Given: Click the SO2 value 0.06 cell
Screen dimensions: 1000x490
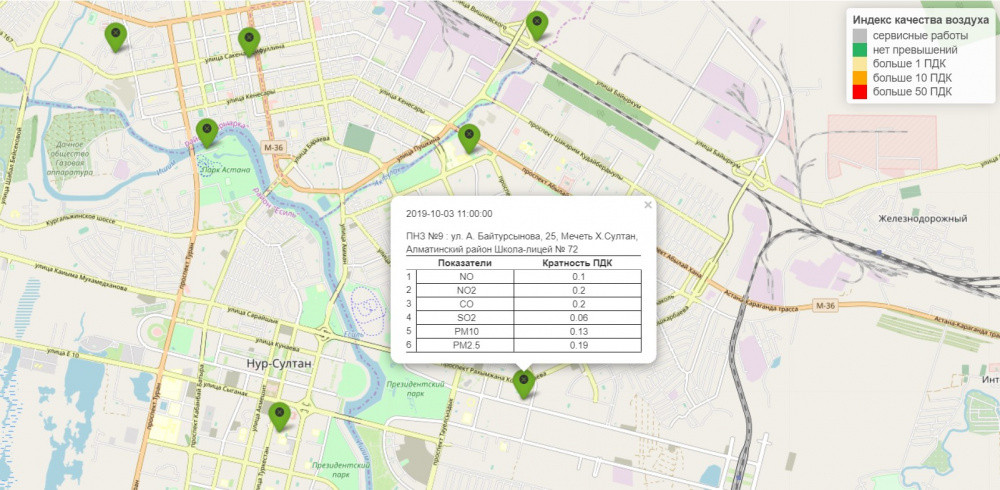Looking at the screenshot, I should coord(577,318).
